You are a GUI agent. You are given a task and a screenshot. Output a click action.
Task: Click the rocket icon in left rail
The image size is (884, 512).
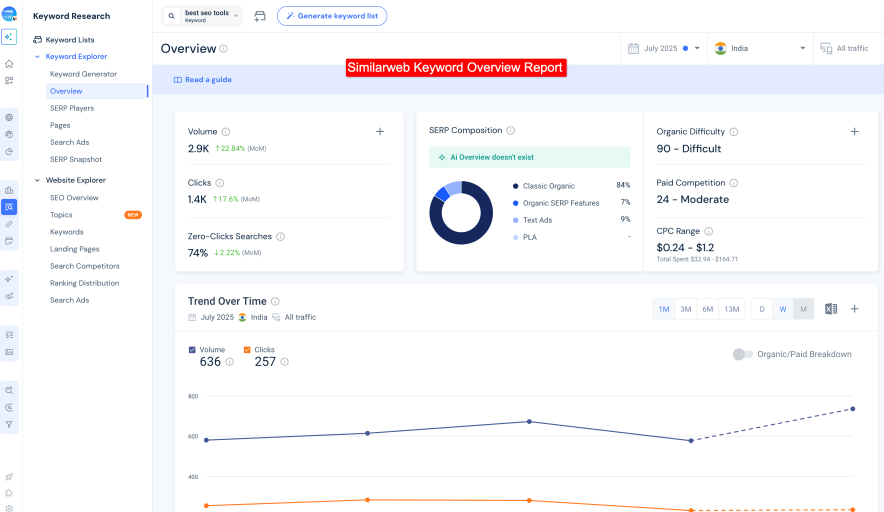(9, 477)
